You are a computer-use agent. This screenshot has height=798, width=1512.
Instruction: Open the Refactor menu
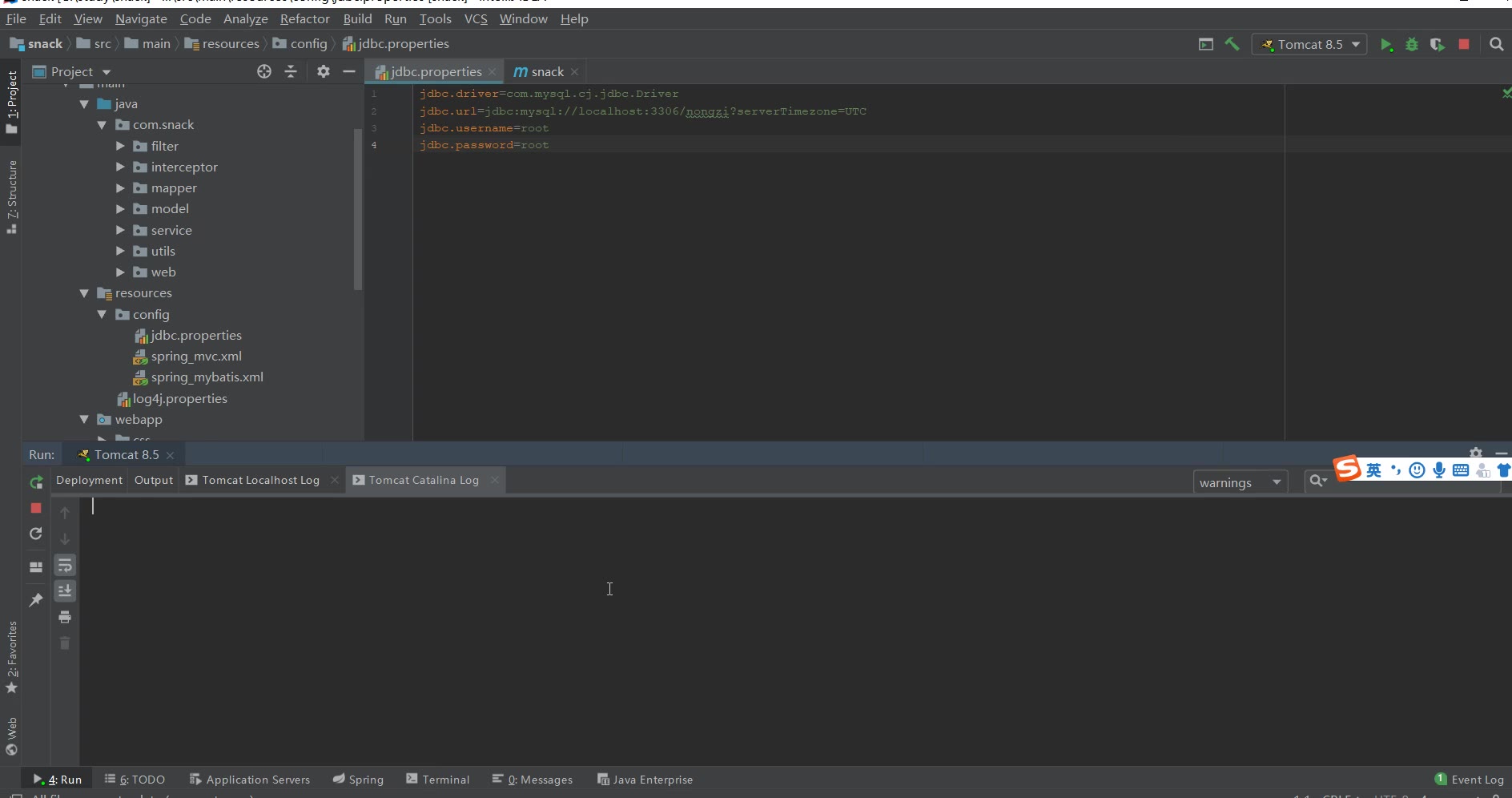[x=304, y=18]
